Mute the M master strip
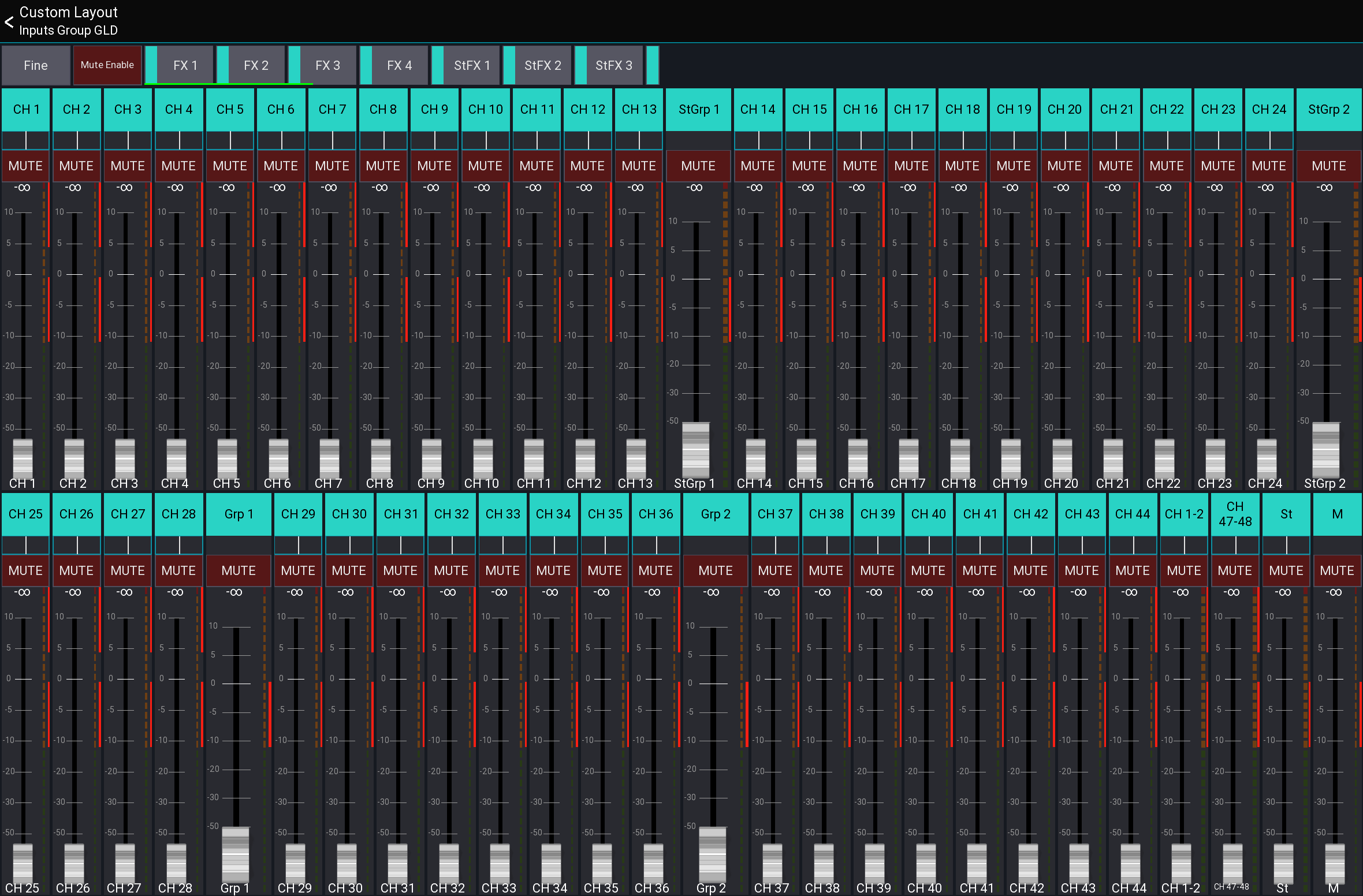This screenshot has width=1363, height=896. pos(1337,571)
